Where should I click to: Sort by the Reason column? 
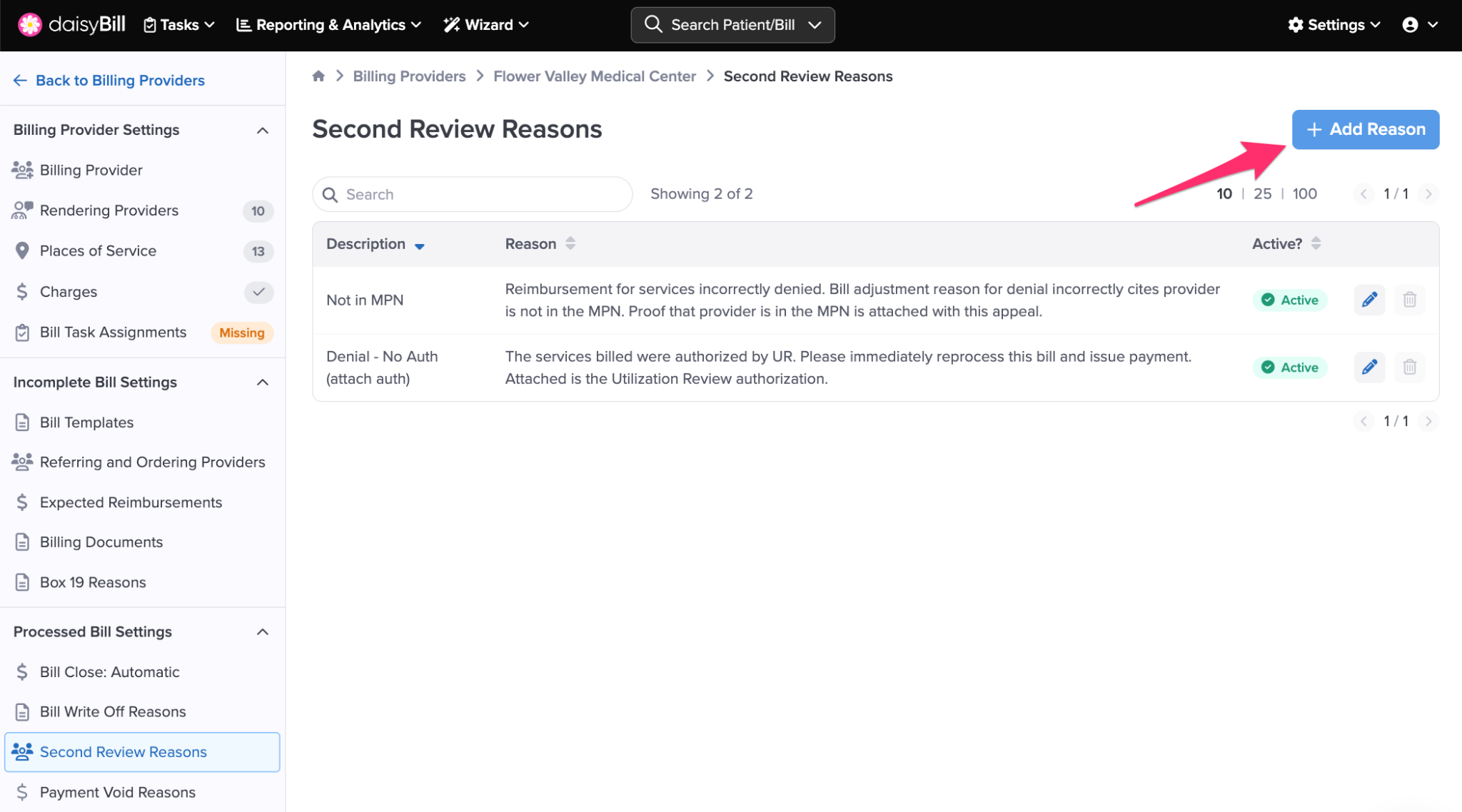[570, 244]
